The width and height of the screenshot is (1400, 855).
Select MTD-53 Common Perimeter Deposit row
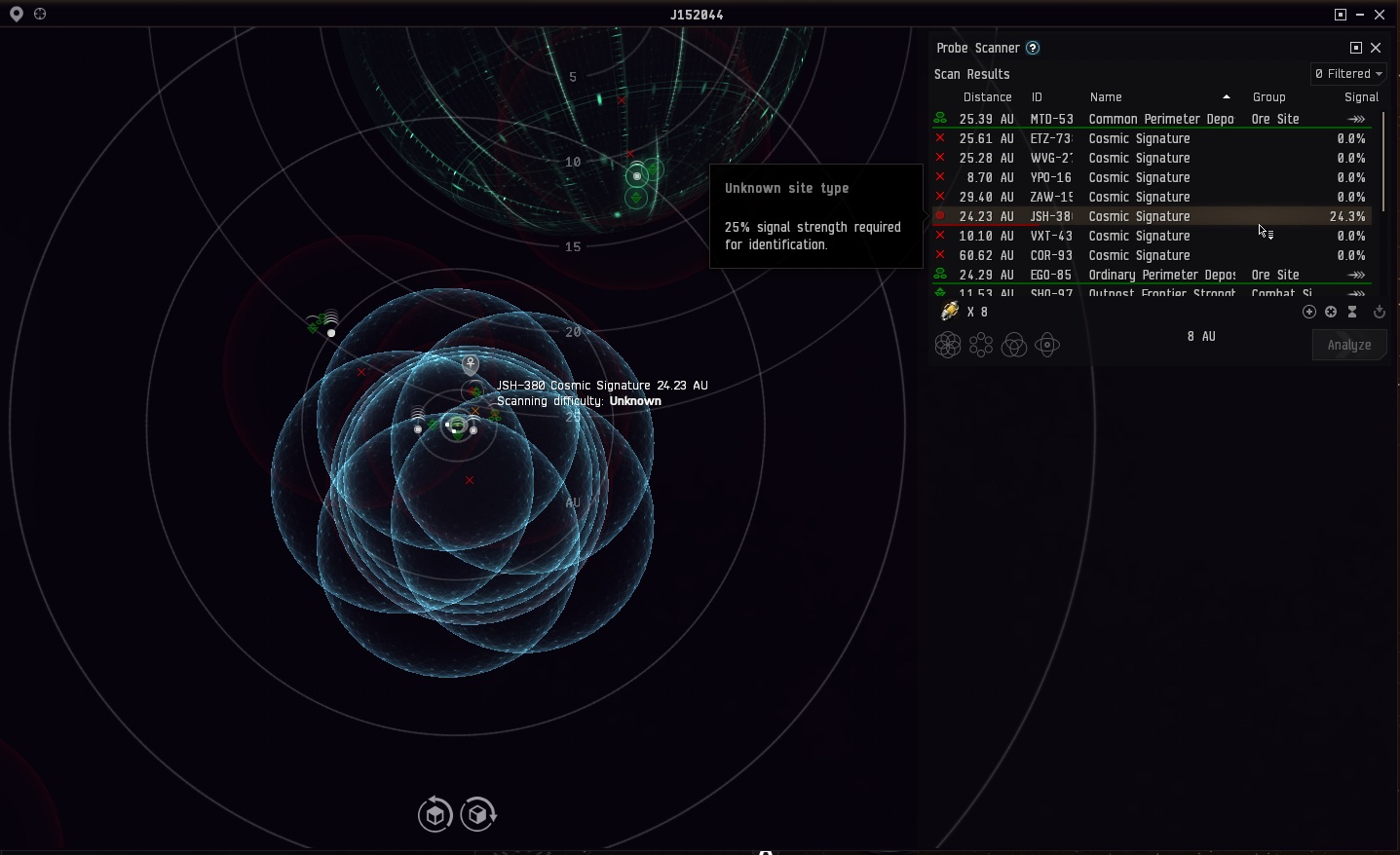(1153, 119)
